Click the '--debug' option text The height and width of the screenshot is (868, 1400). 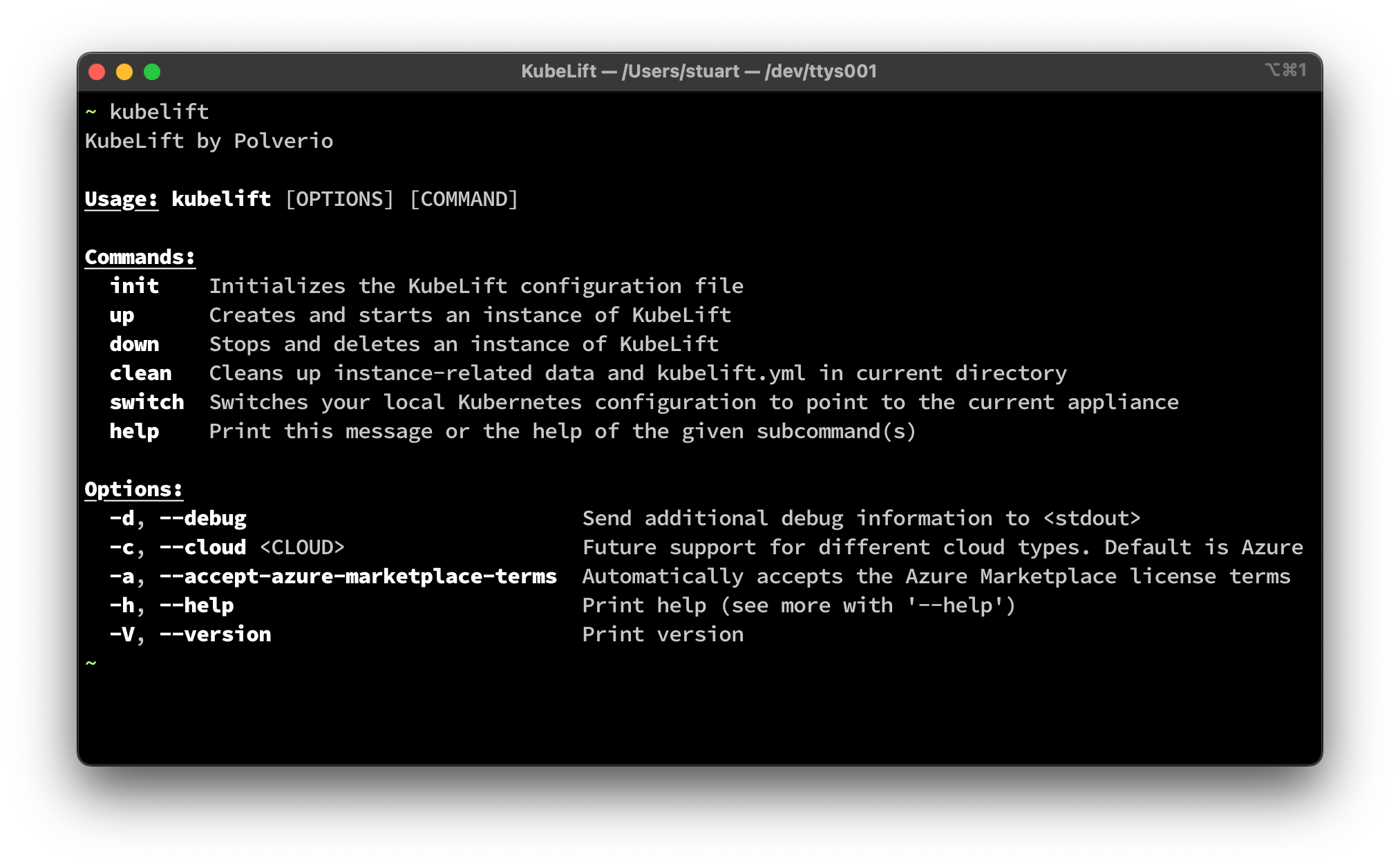click(x=202, y=518)
